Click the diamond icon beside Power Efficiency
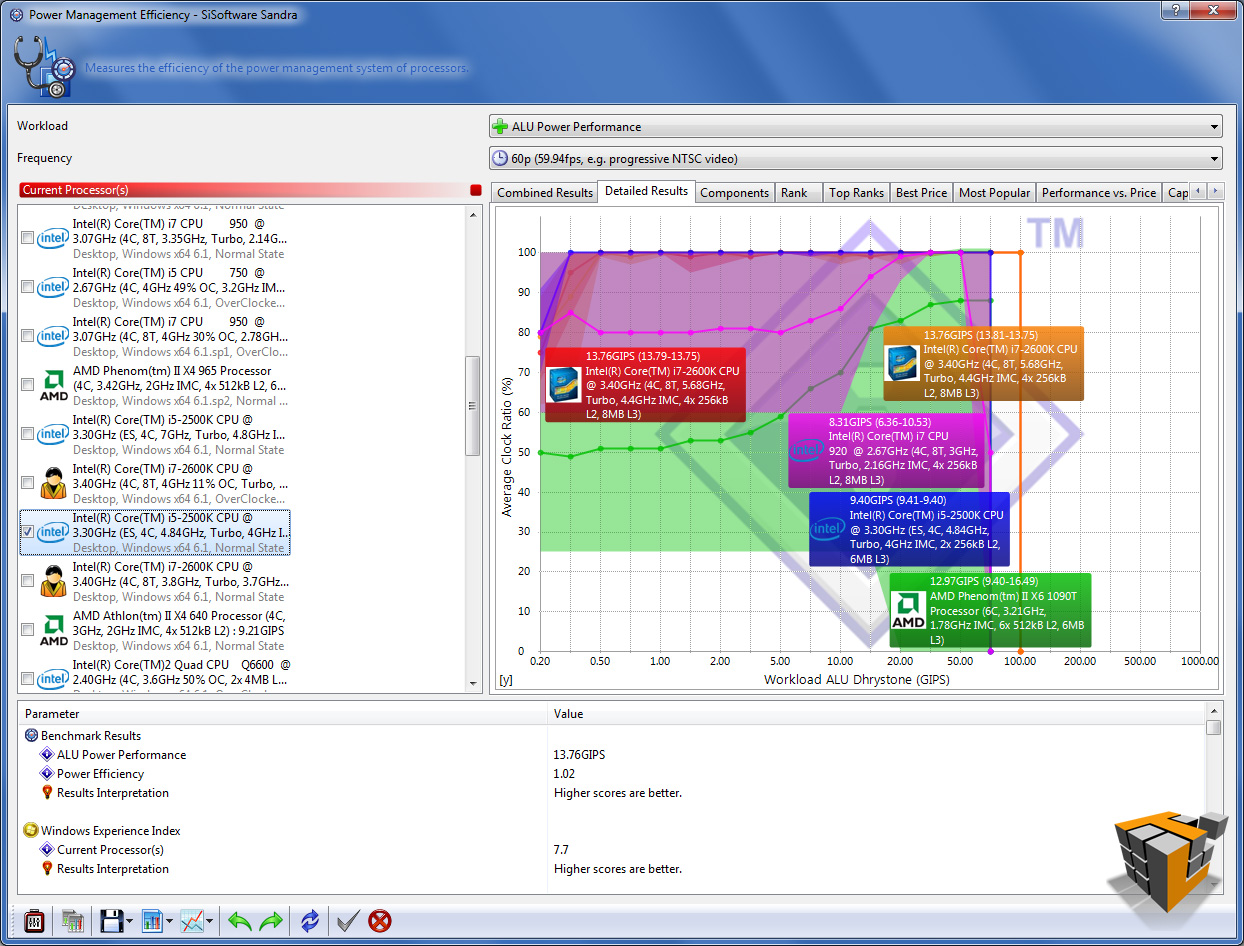The height and width of the screenshot is (946, 1244). point(46,774)
